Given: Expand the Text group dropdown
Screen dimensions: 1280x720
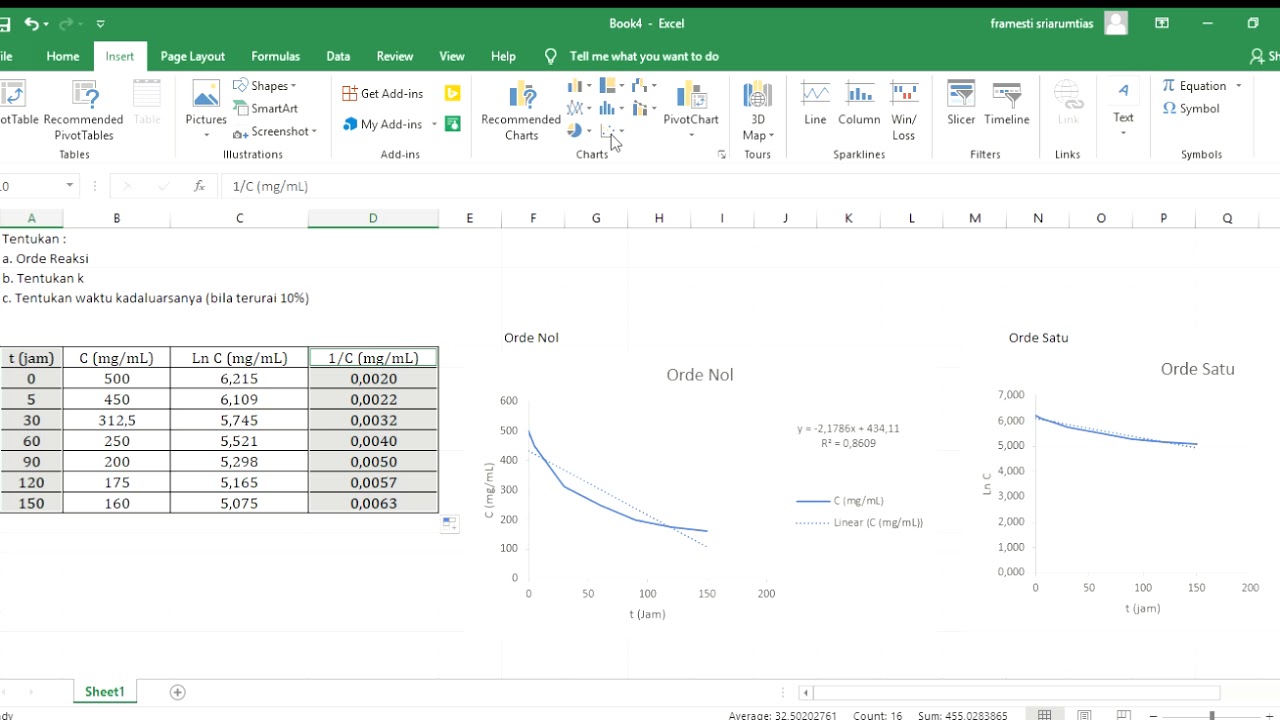Looking at the screenshot, I should coord(1123,134).
